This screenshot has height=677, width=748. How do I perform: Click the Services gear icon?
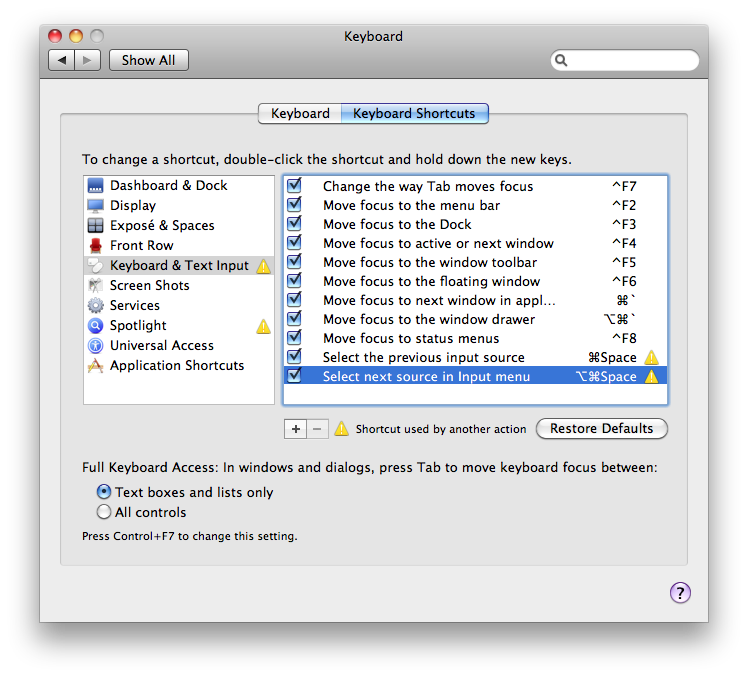pos(95,305)
